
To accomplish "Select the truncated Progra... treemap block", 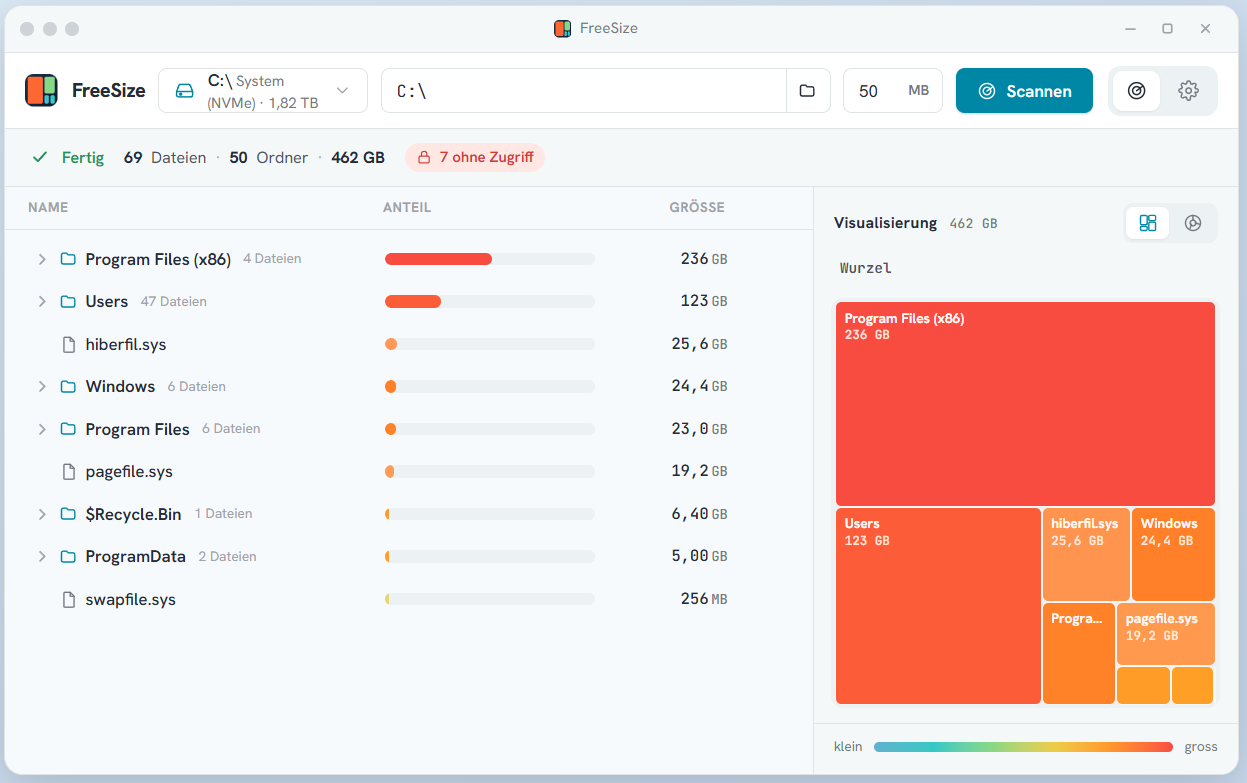I will pos(1079,653).
